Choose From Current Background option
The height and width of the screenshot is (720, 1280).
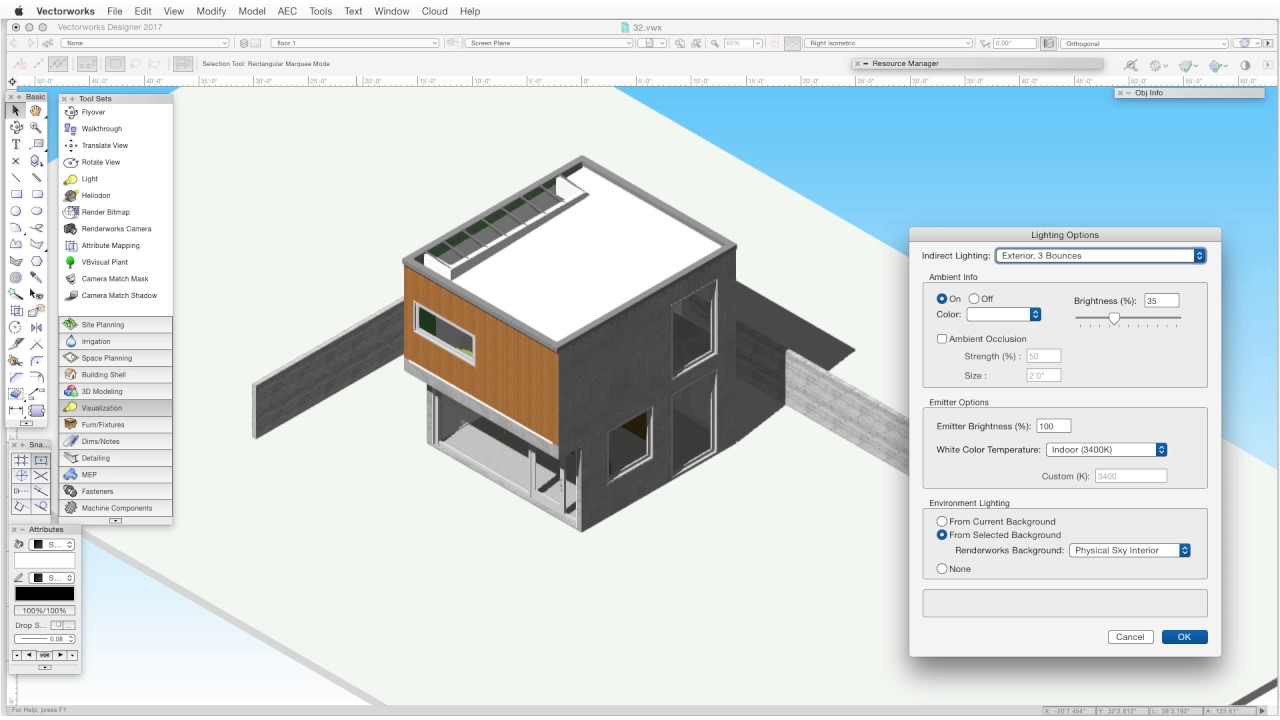click(942, 522)
